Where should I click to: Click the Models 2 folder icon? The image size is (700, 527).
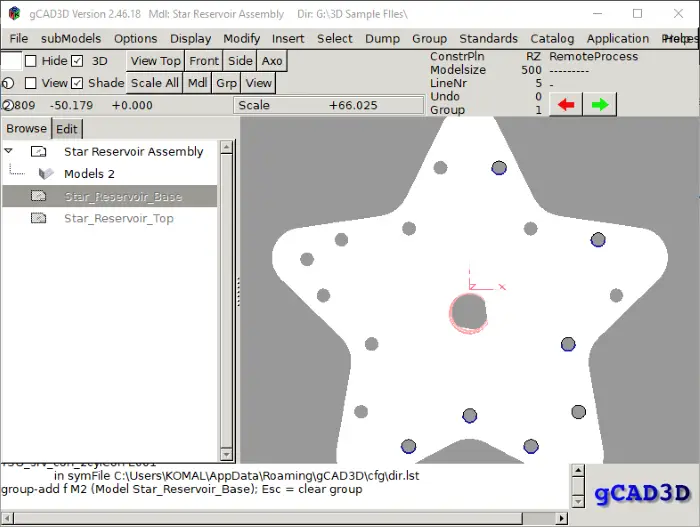pos(46,173)
